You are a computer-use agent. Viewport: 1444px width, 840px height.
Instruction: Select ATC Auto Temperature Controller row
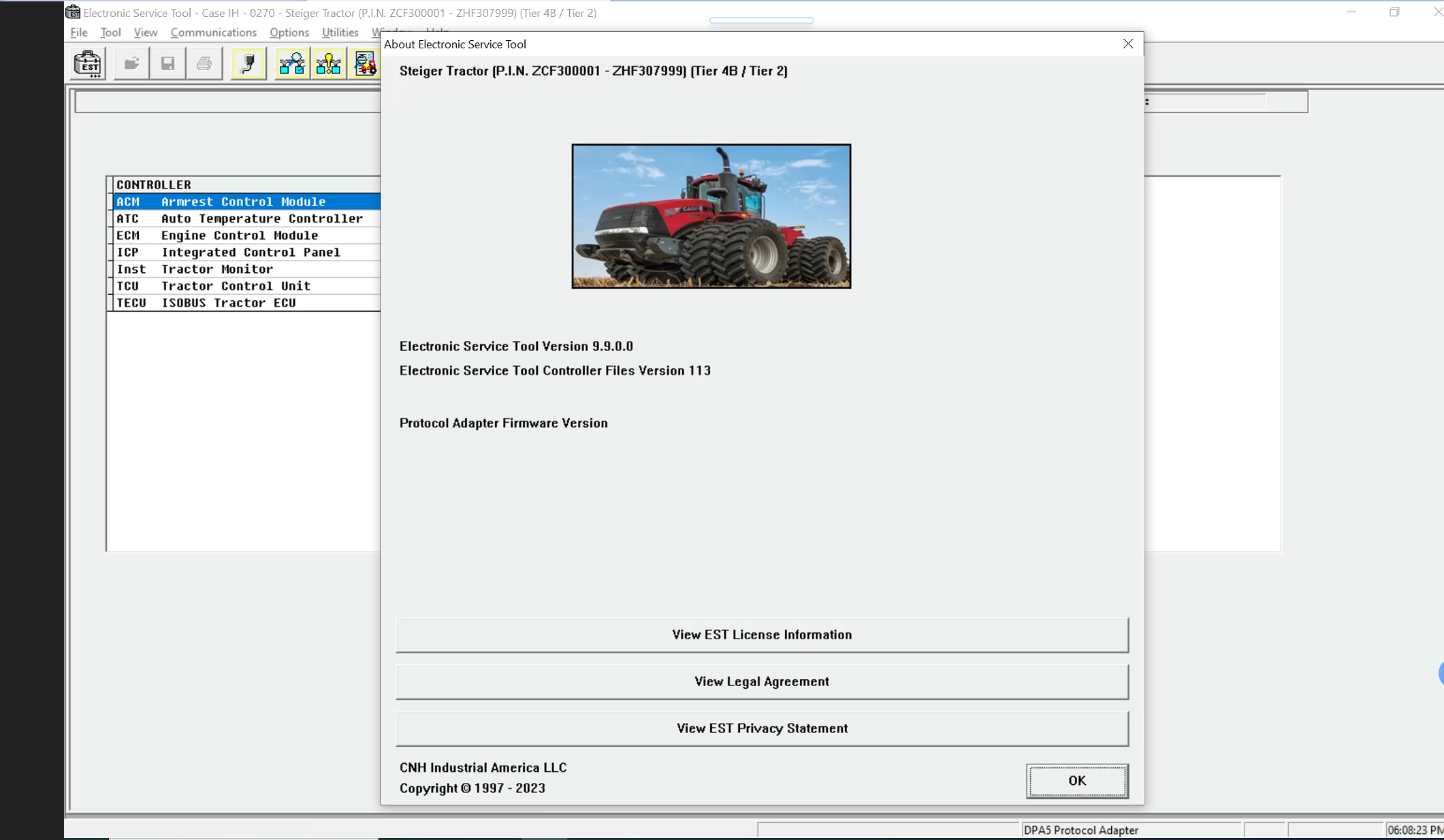pos(247,219)
